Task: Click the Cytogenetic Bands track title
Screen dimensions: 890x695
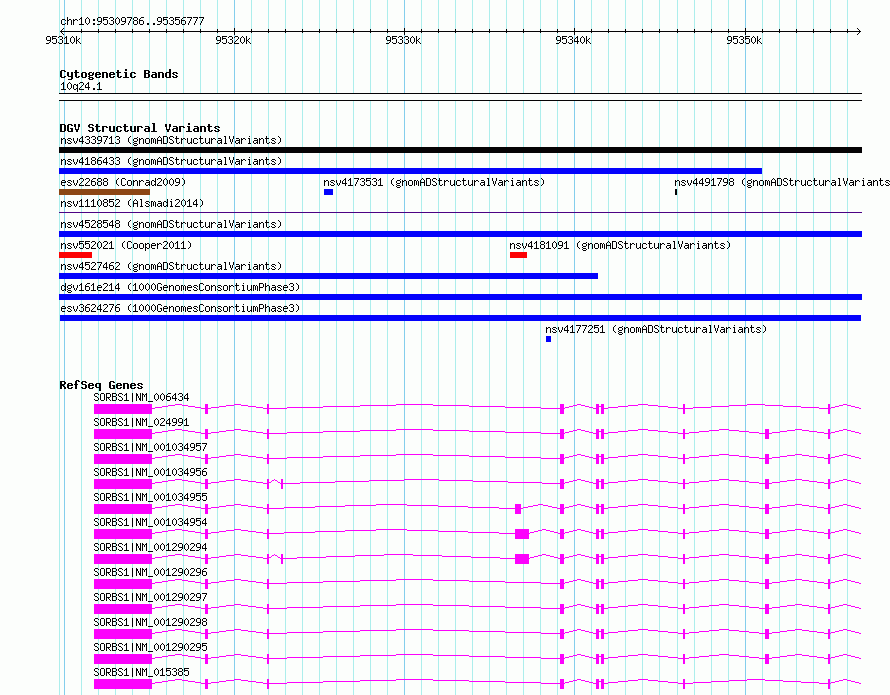Action: 119,74
